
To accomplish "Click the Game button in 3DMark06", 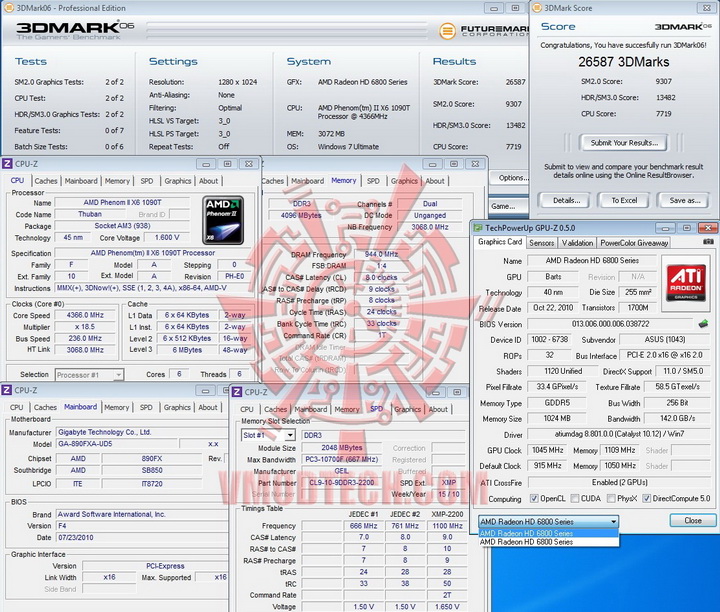I will pos(509,206).
